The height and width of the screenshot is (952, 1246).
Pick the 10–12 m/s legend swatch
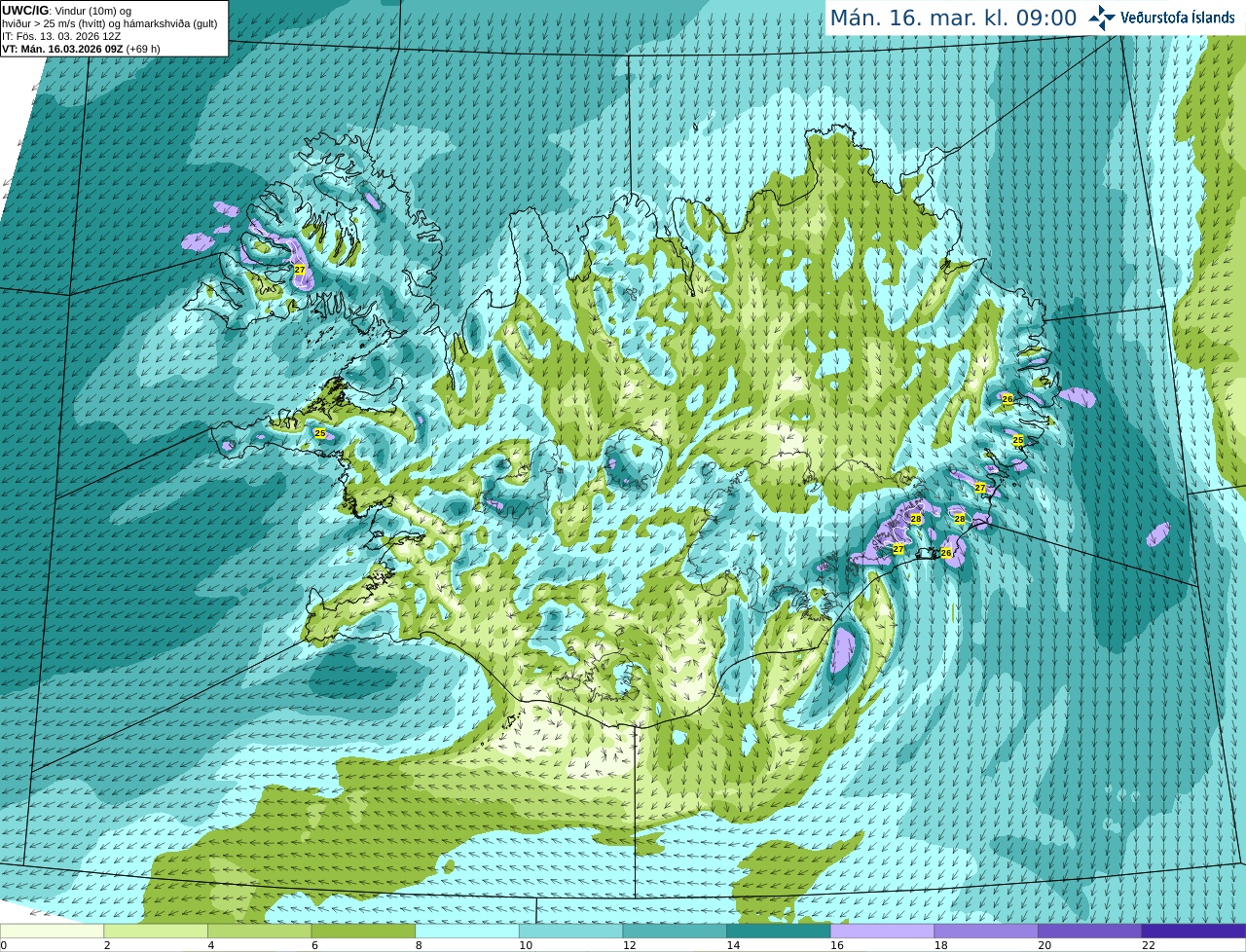point(570,931)
